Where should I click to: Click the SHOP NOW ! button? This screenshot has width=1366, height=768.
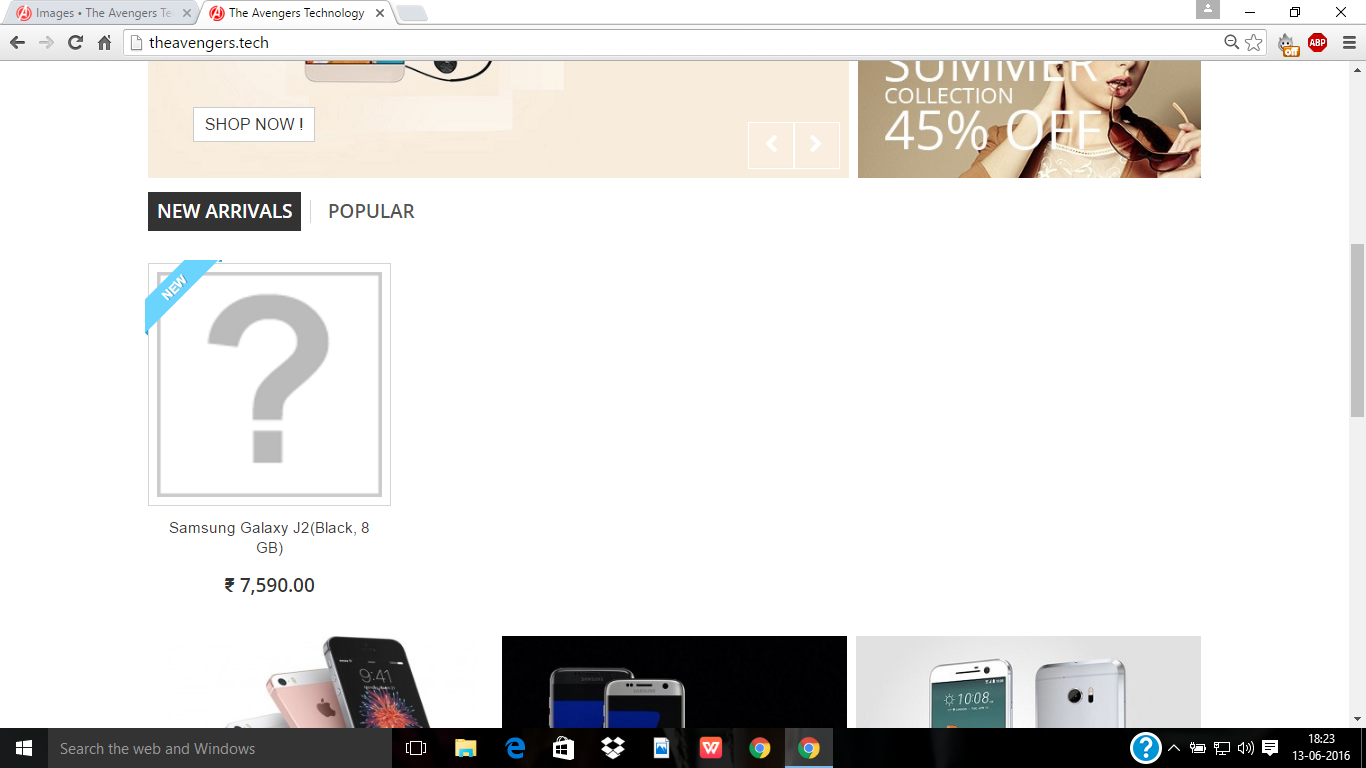[x=254, y=124]
